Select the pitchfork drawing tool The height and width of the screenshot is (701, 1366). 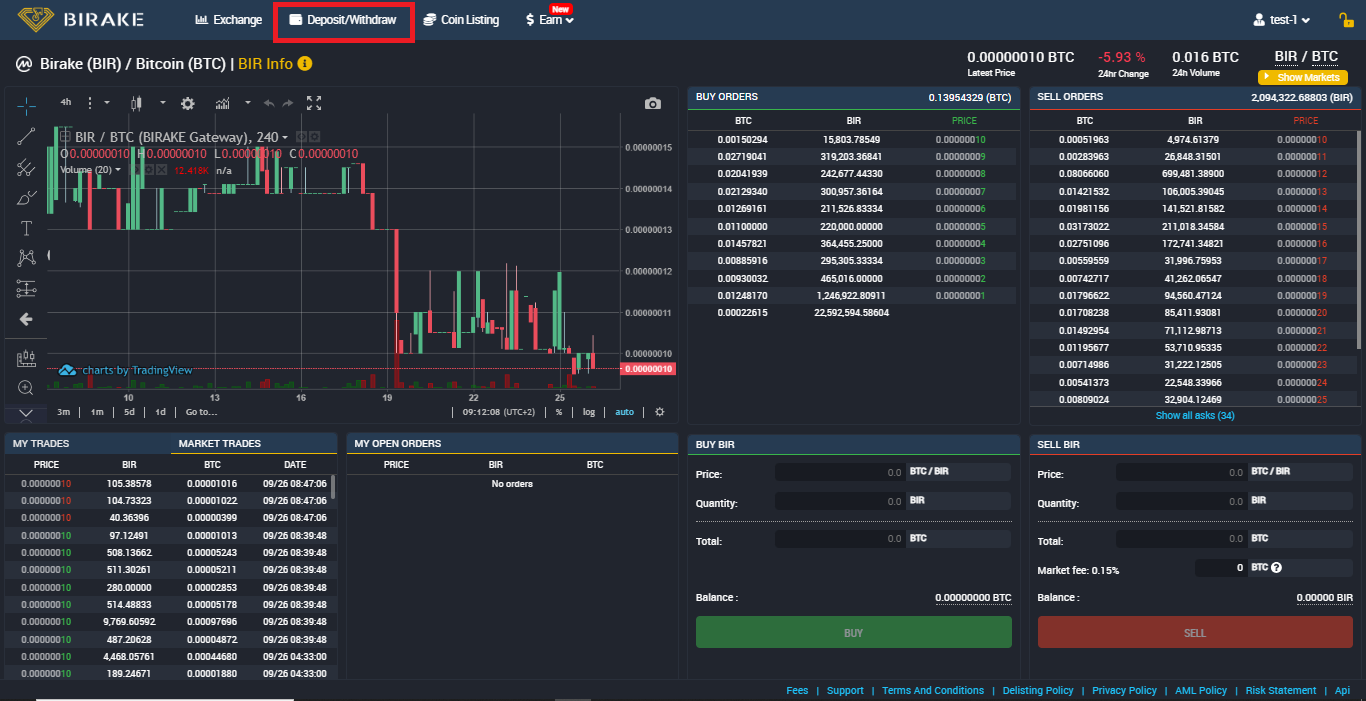[27, 168]
